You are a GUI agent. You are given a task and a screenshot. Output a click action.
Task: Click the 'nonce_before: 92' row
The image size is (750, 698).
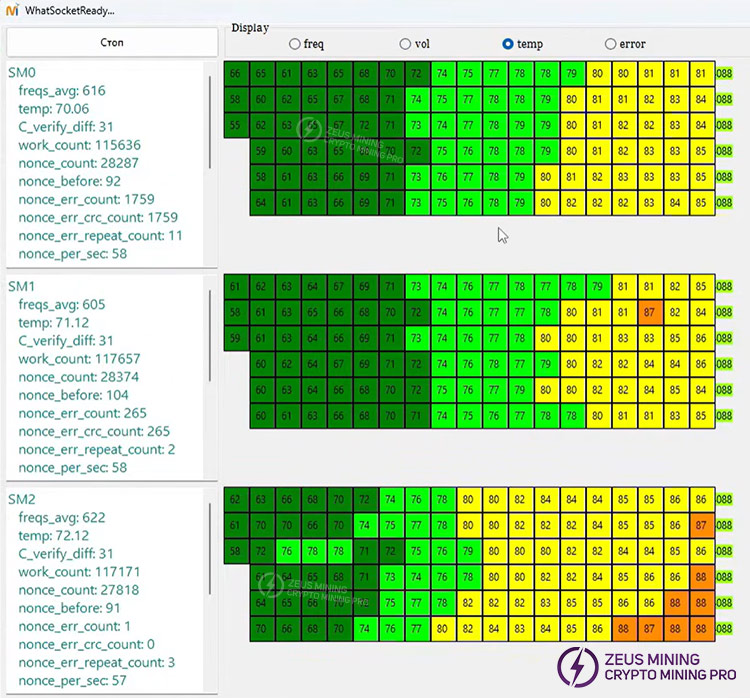click(69, 181)
